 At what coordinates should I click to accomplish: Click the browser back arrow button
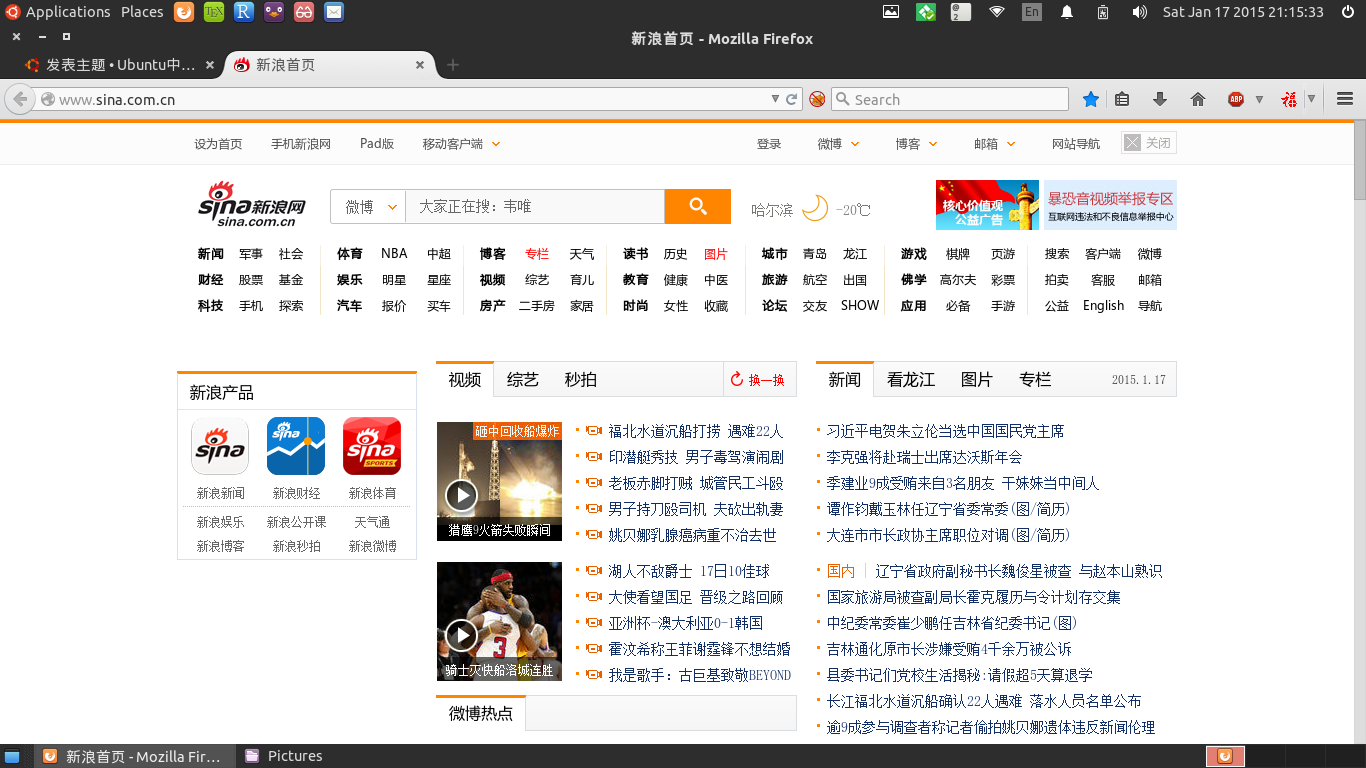pyautogui.click(x=20, y=99)
